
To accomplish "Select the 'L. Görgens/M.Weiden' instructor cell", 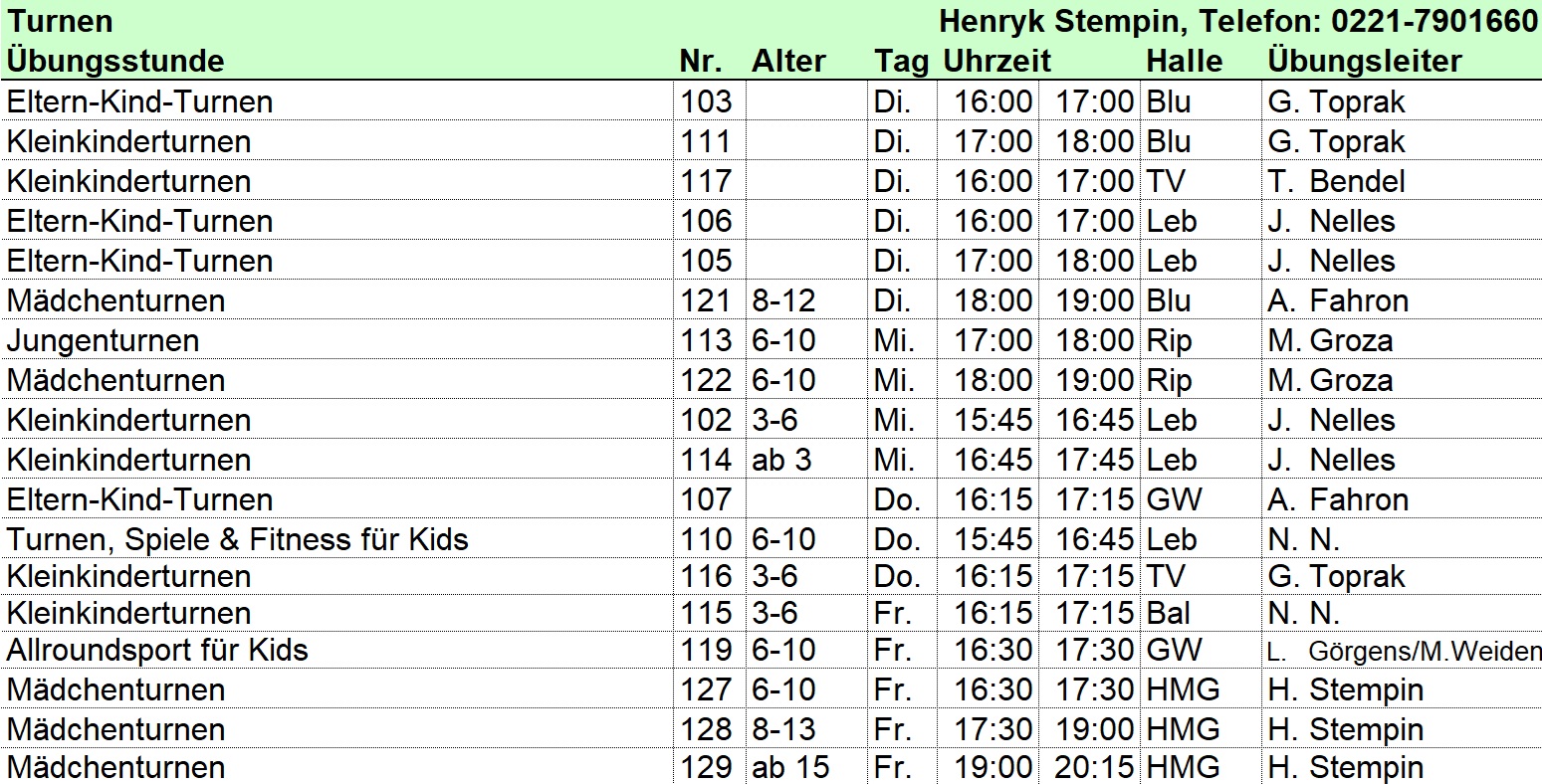I will click(1404, 652).
